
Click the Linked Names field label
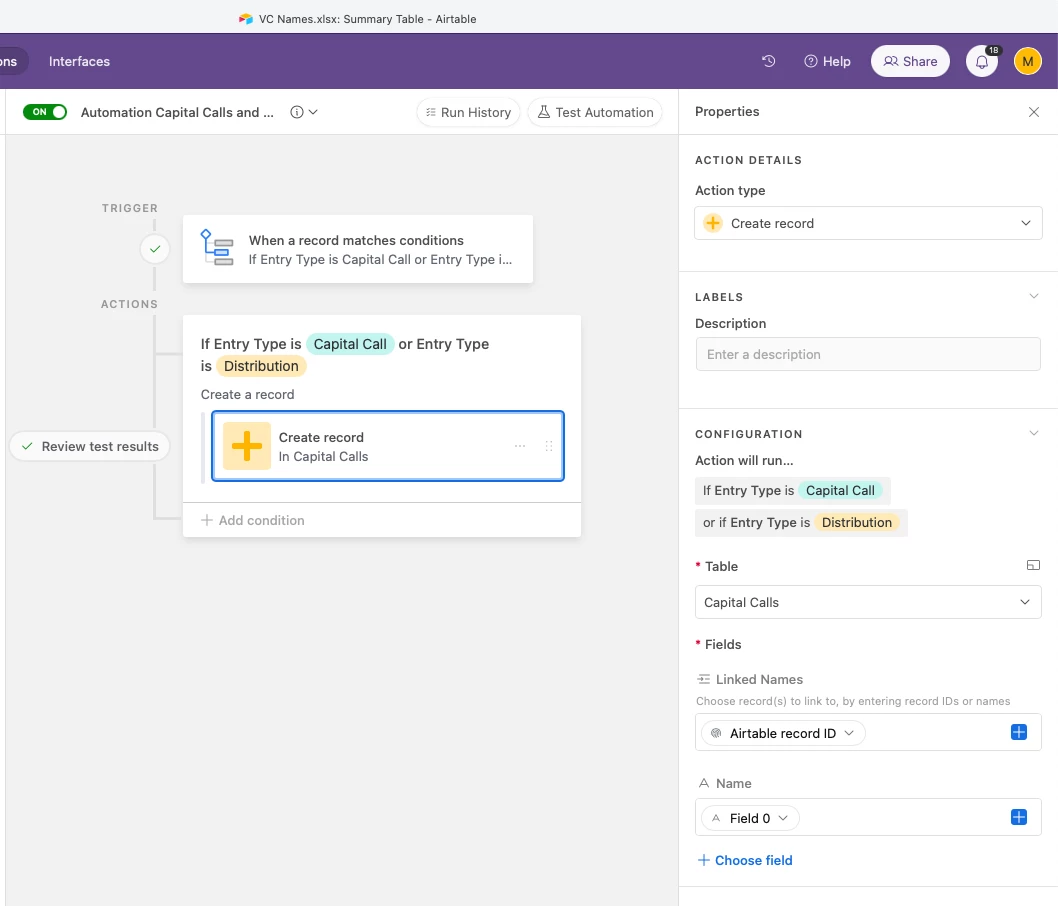(x=759, y=679)
